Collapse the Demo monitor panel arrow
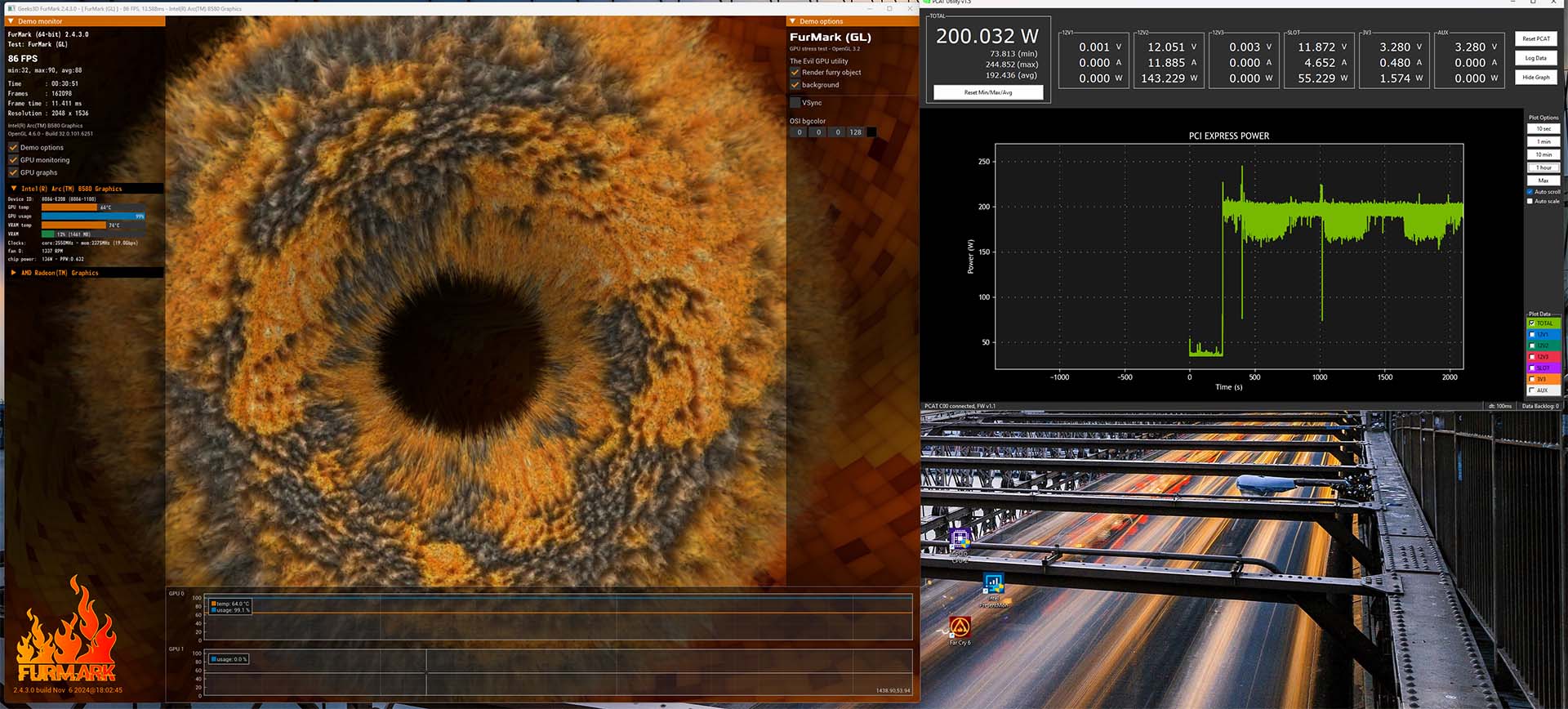The width and height of the screenshot is (1568, 709). [x=11, y=21]
